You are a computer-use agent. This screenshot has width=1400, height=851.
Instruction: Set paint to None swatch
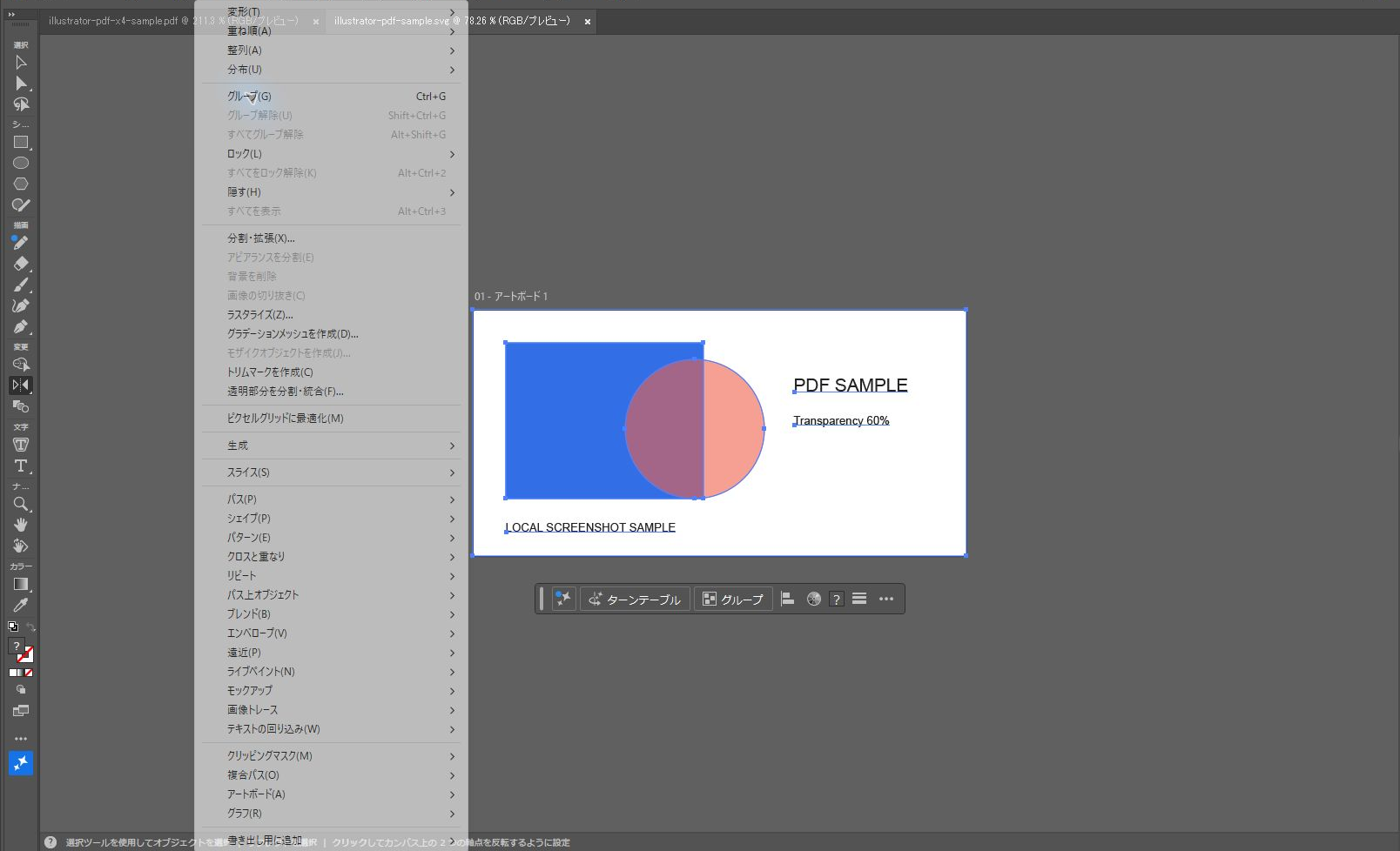(x=29, y=673)
